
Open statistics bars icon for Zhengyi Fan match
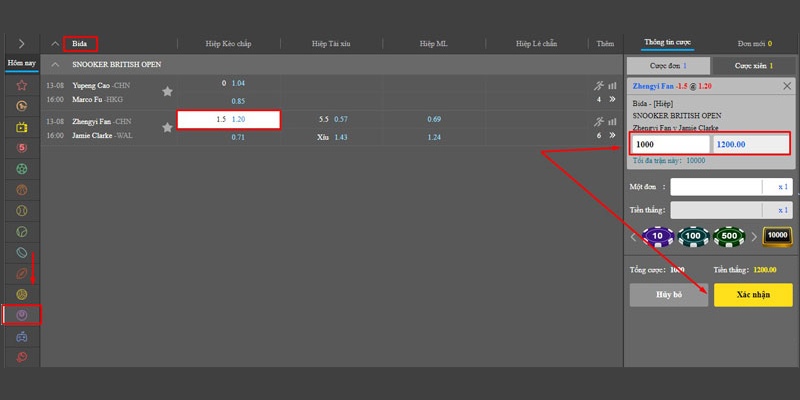click(x=612, y=121)
